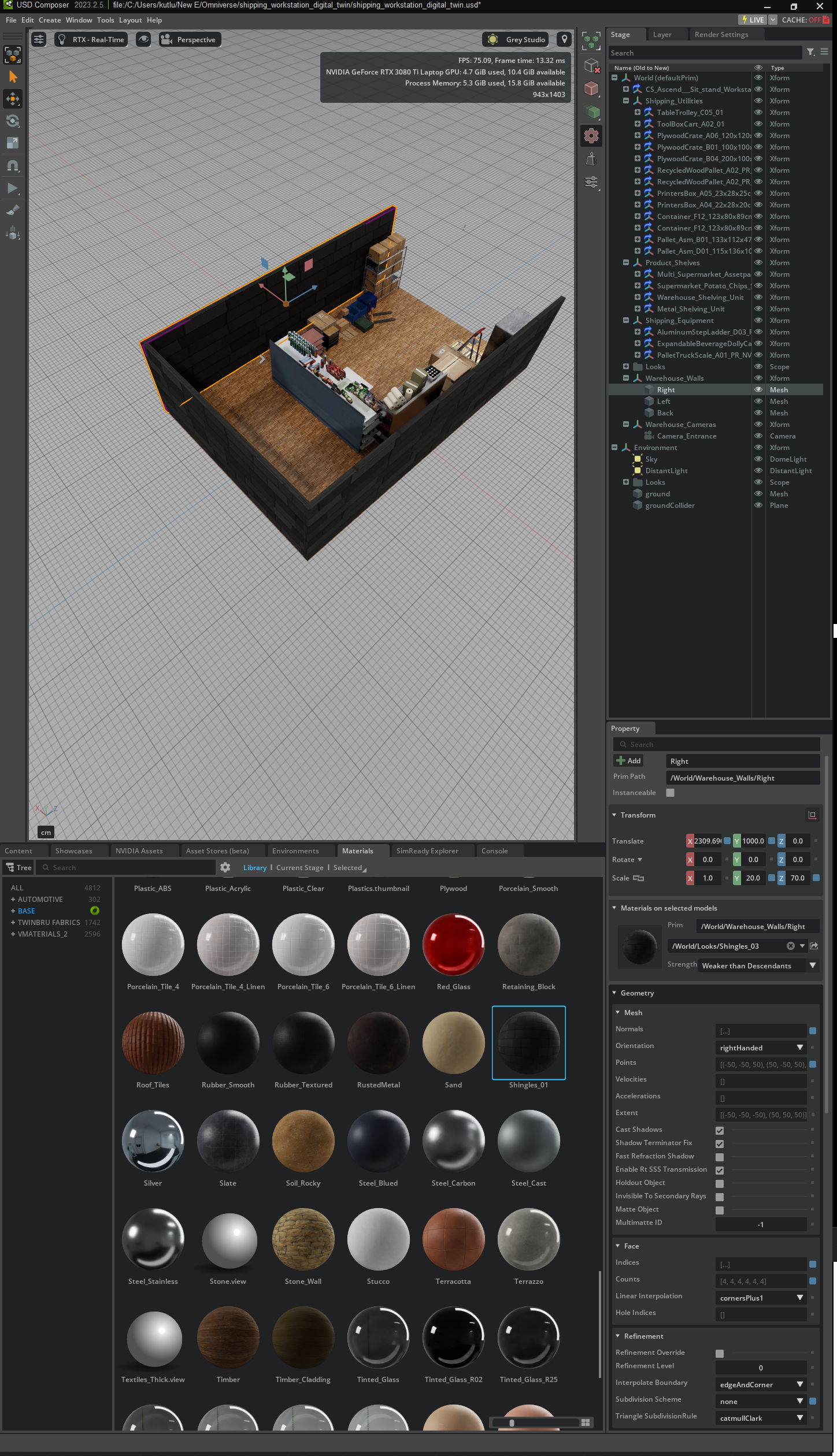Select the Back mesh in Stage tree

point(665,413)
